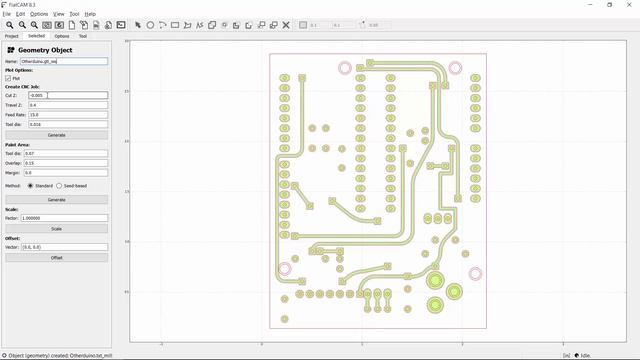This screenshot has height=360, width=640.
Task: Click the Cut Z input field
Action: 68,95
